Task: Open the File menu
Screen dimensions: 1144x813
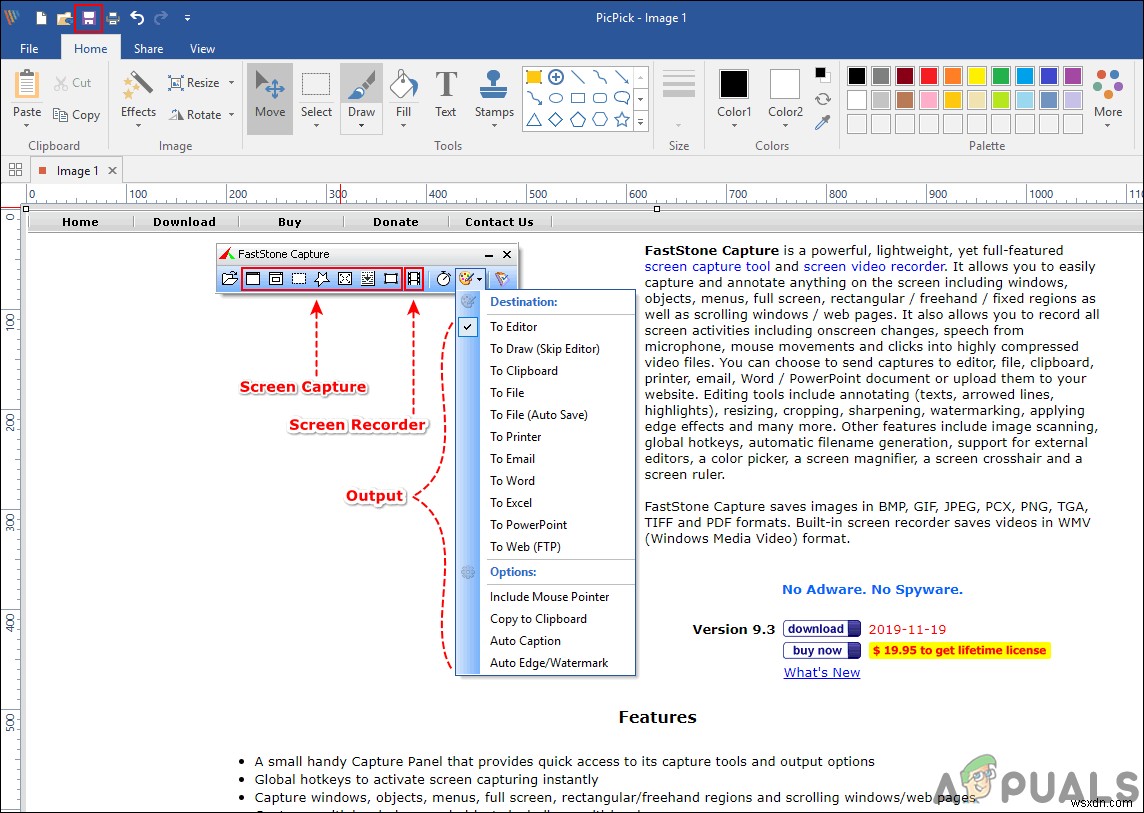Action: click(x=29, y=47)
